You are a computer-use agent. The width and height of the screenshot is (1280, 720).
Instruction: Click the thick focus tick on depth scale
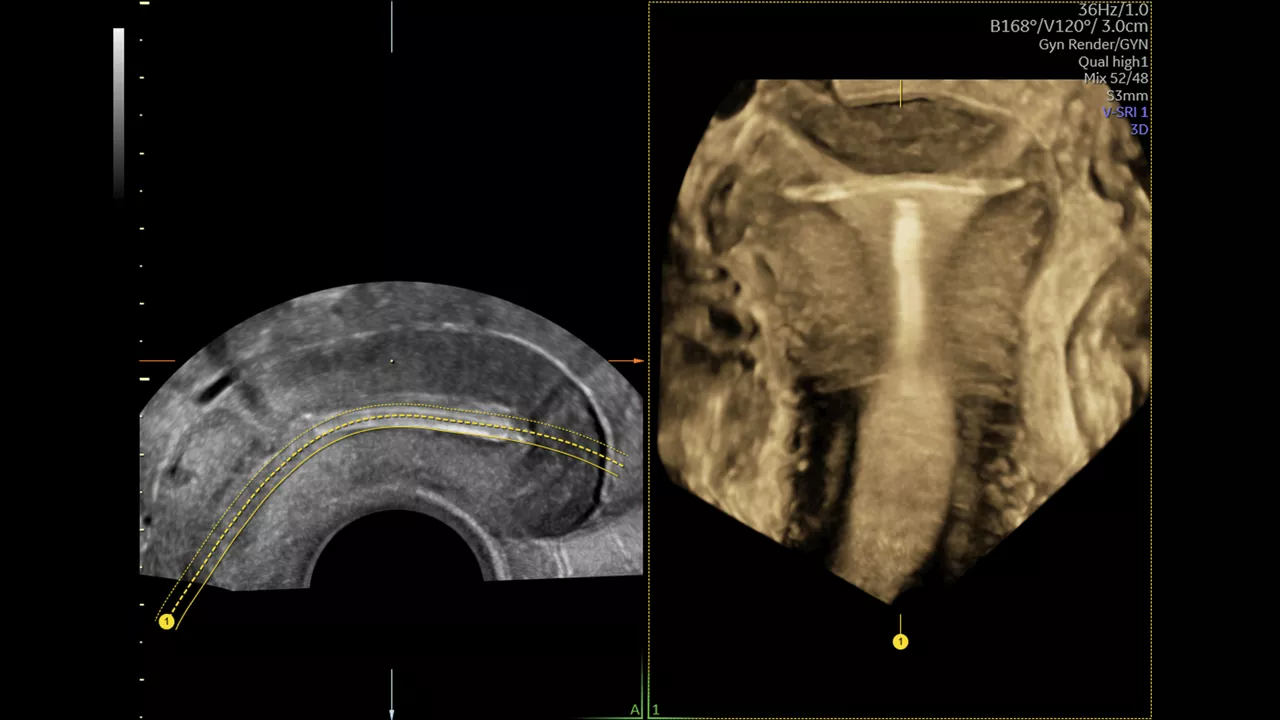tap(144, 379)
